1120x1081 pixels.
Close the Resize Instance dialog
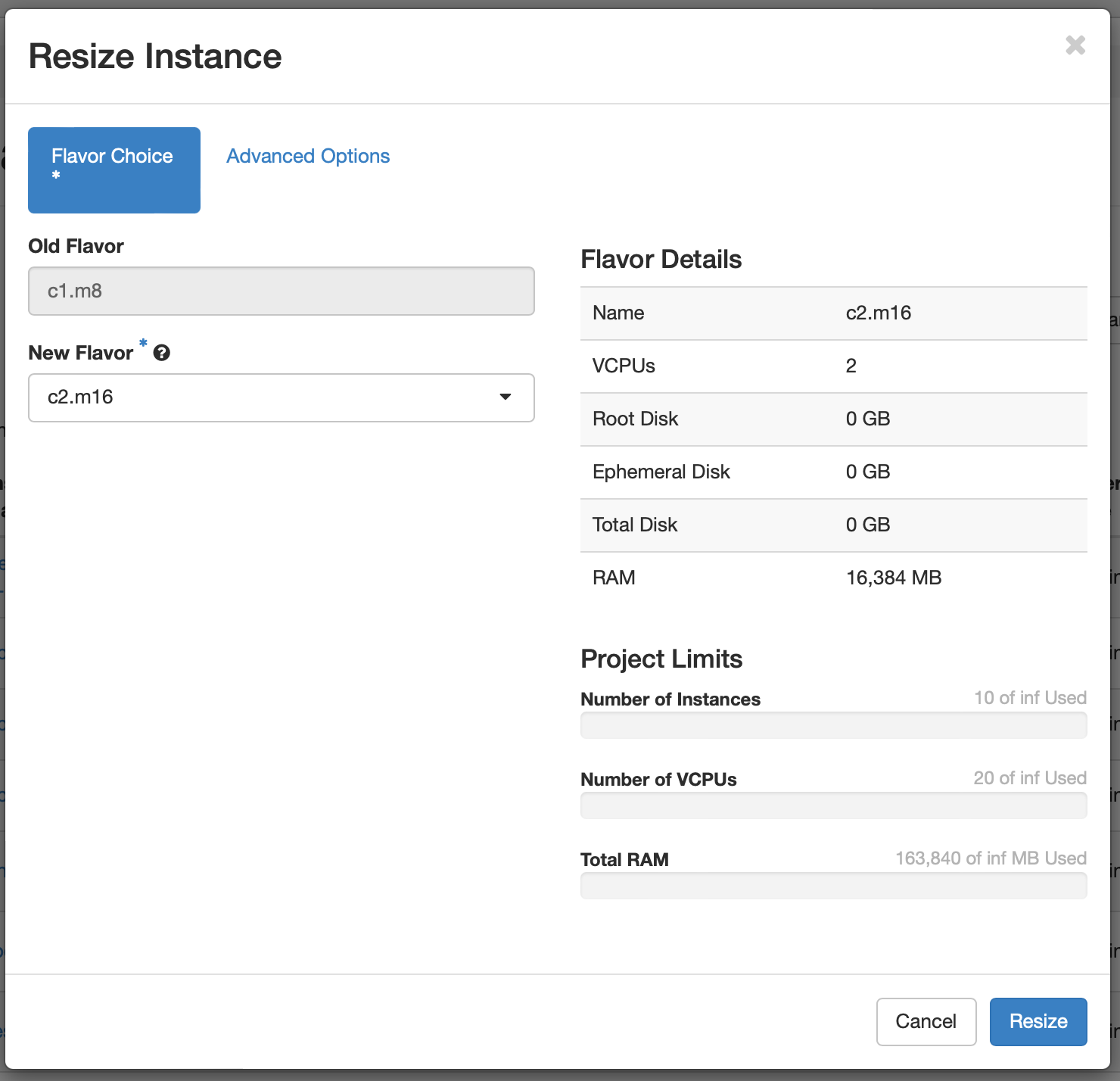coord(1075,45)
